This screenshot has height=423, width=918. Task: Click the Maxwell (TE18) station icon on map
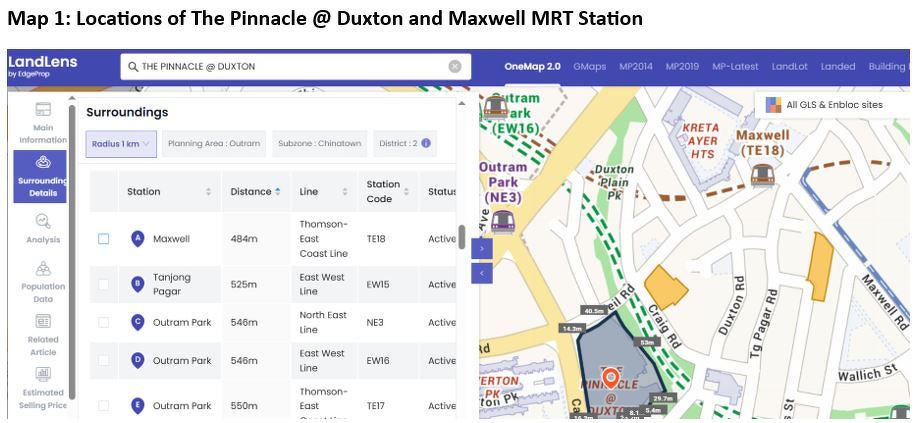[762, 174]
